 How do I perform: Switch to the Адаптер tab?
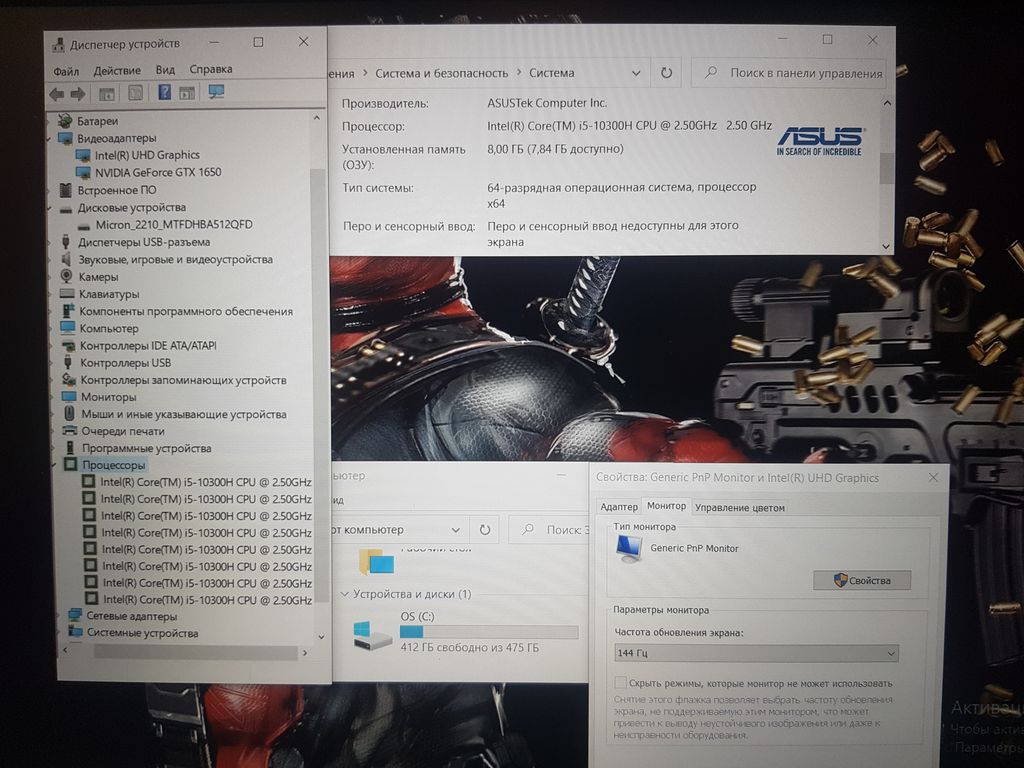pos(619,507)
